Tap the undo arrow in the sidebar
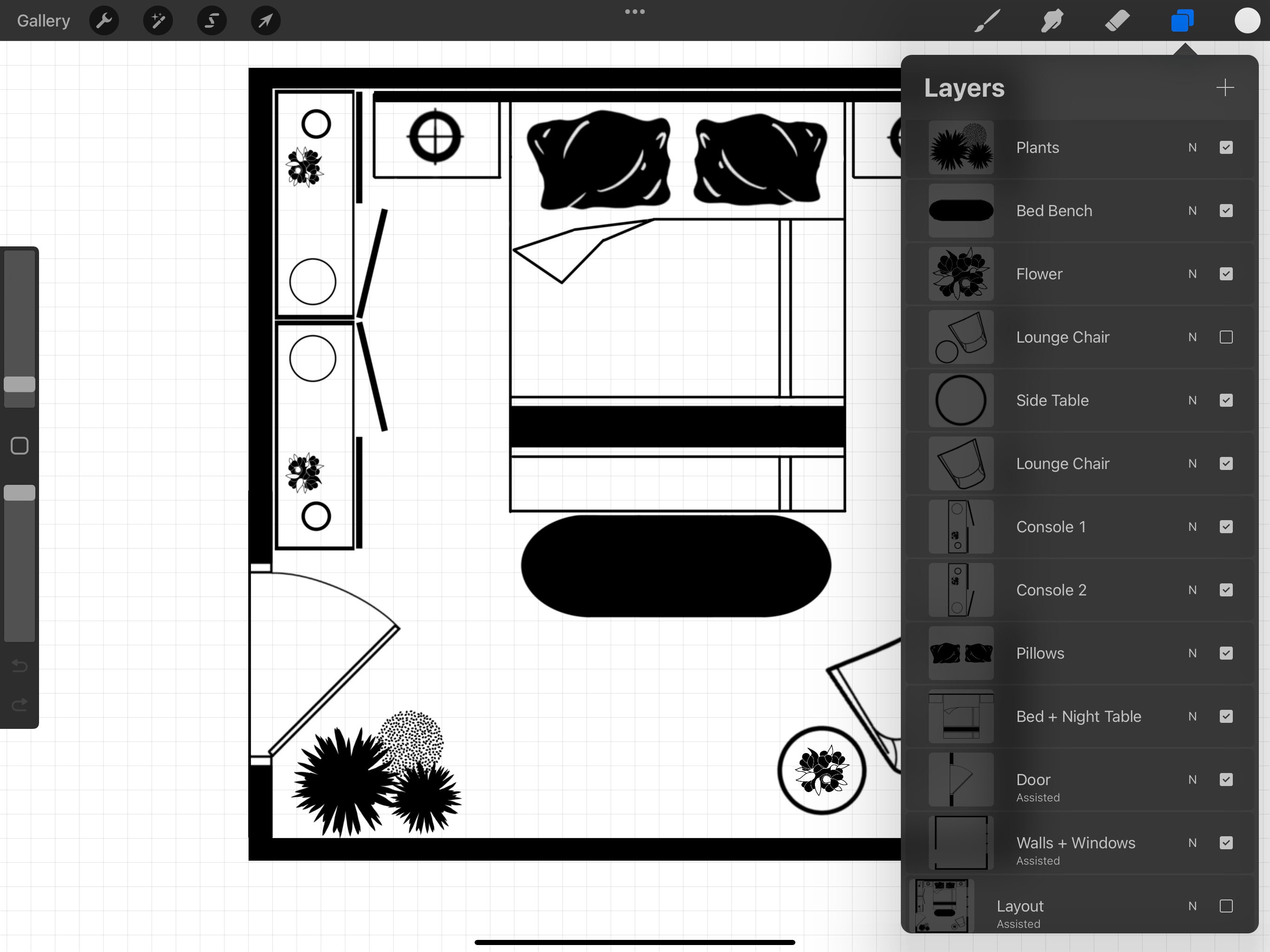Screen dimensions: 1270x952 (x=19, y=666)
